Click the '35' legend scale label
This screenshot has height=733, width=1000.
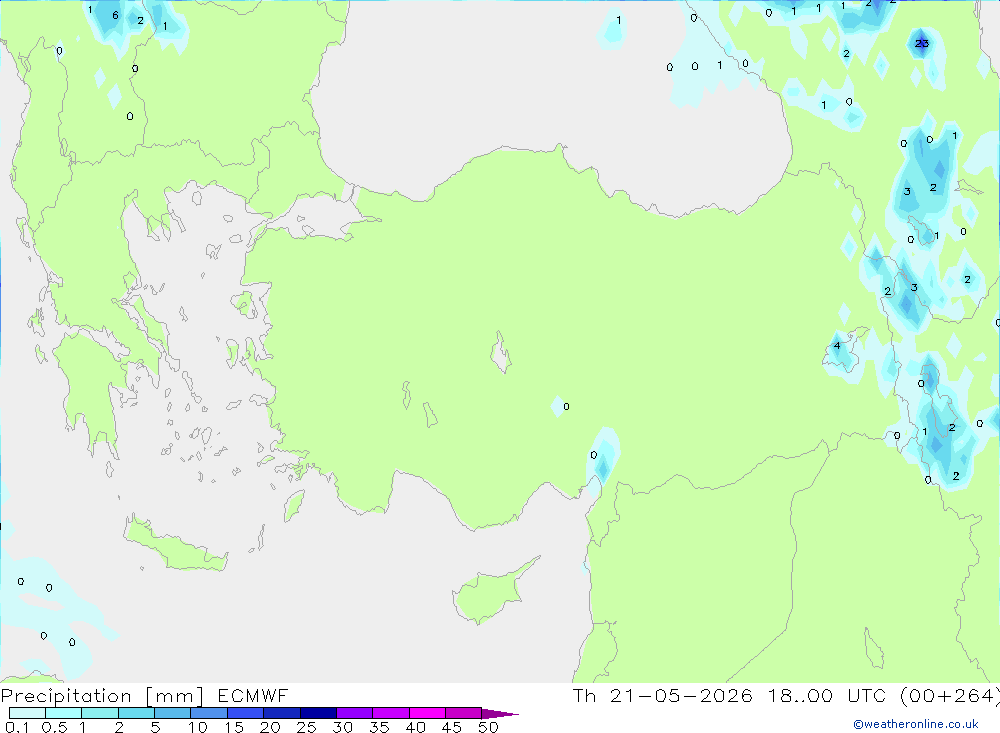[379, 727]
